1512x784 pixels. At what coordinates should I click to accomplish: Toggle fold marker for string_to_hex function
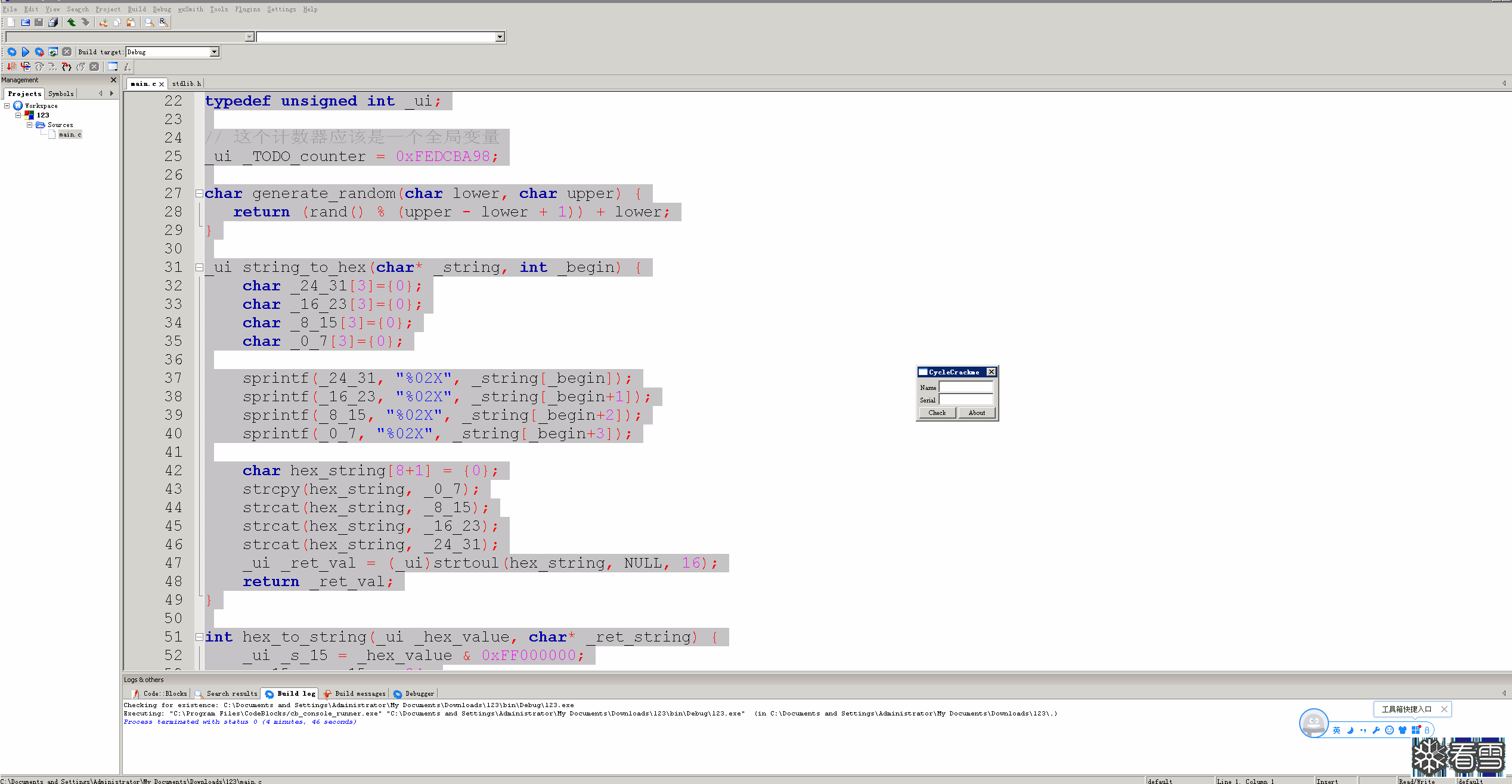(x=199, y=267)
